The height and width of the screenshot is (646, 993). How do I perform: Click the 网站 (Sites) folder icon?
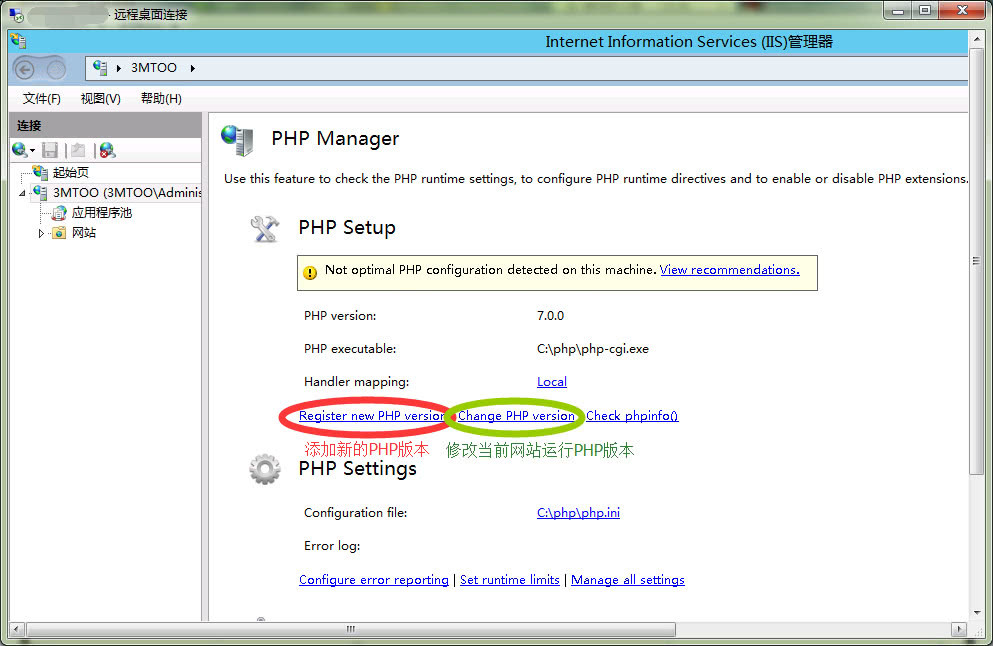(x=57, y=231)
